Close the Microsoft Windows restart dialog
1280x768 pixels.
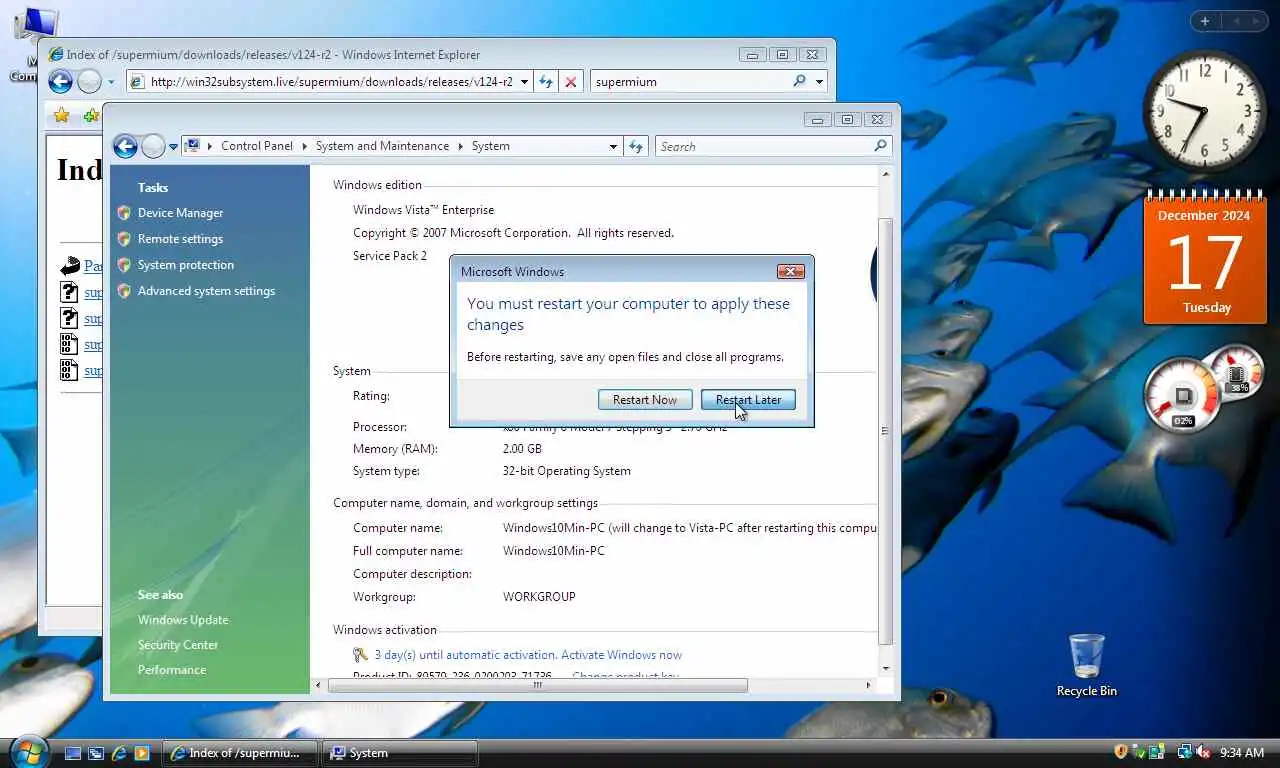[790, 271]
